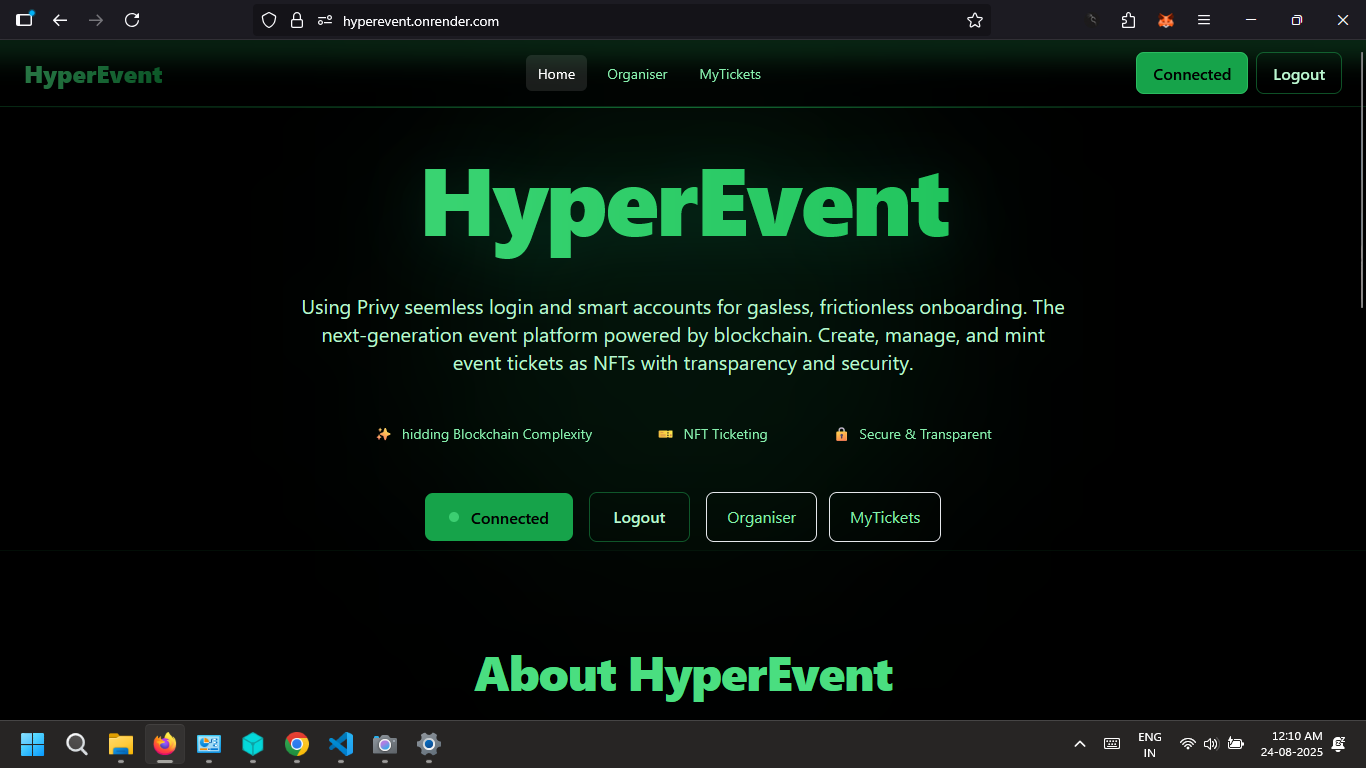Image resolution: width=1366 pixels, height=768 pixels.
Task: Reload the HyperEvent page
Action: pos(132,20)
